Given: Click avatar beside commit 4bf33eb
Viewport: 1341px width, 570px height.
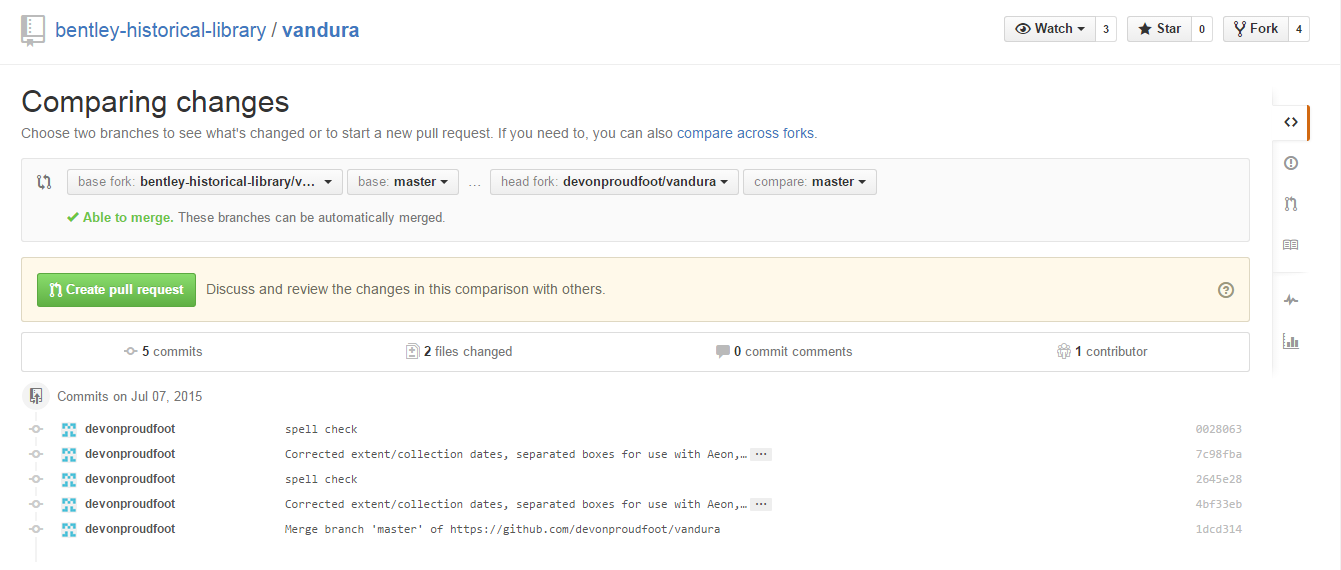Looking at the screenshot, I should click(x=69, y=504).
